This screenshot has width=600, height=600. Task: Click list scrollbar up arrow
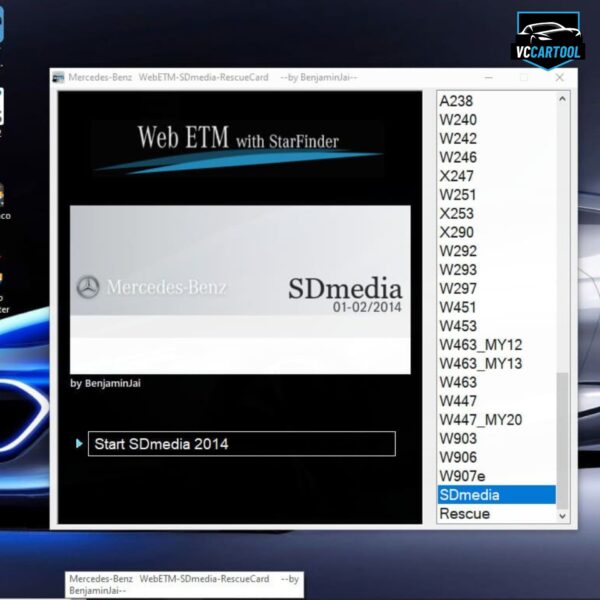click(x=562, y=99)
